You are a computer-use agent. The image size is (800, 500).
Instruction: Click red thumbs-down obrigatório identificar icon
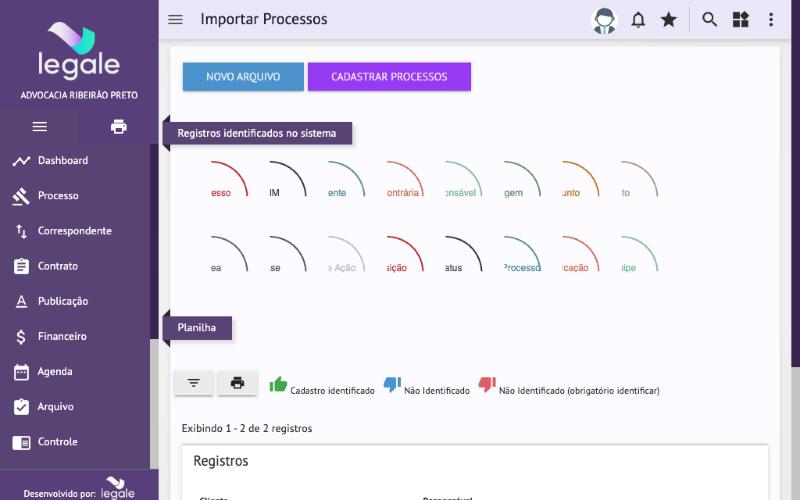pyautogui.click(x=487, y=384)
